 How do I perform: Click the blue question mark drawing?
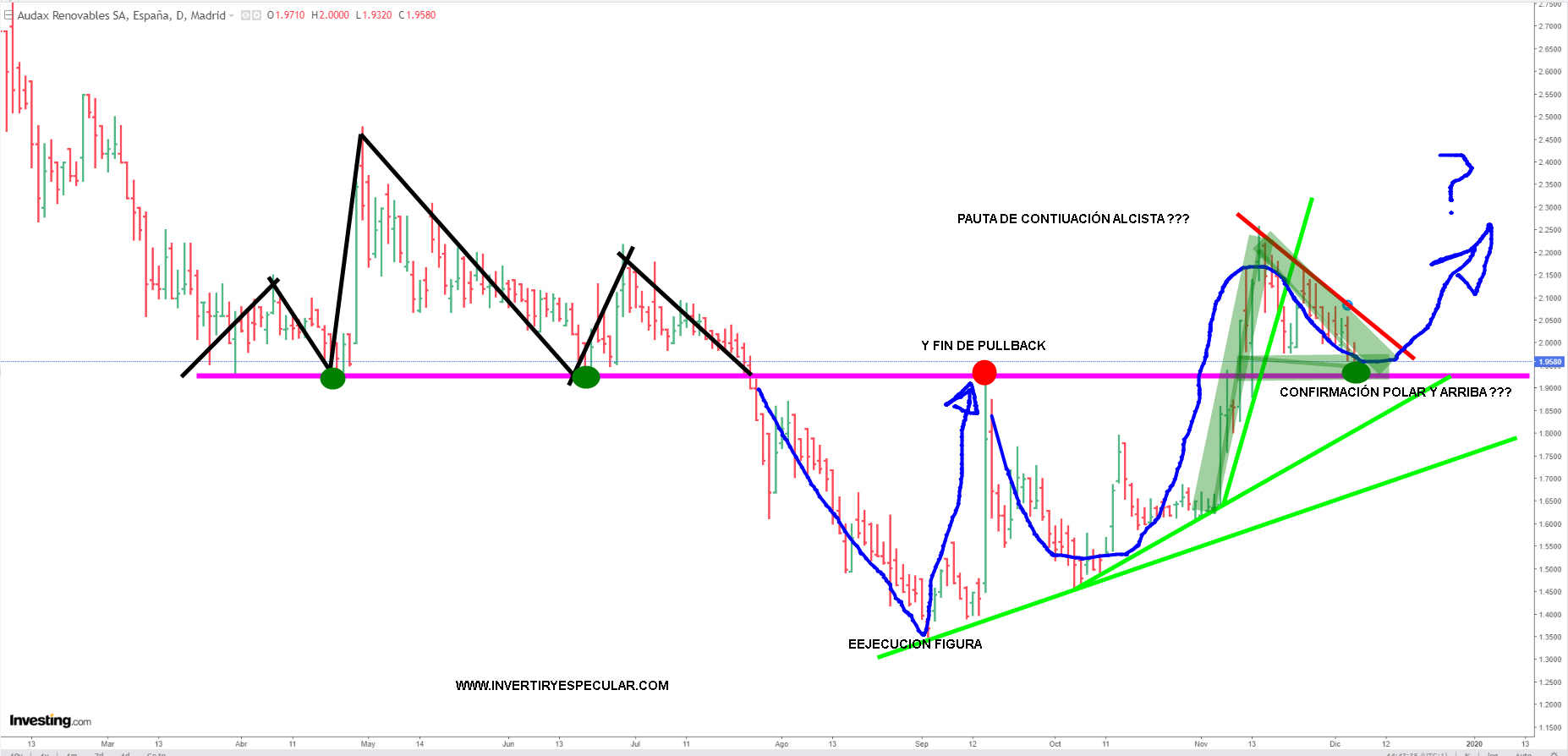click(1456, 179)
